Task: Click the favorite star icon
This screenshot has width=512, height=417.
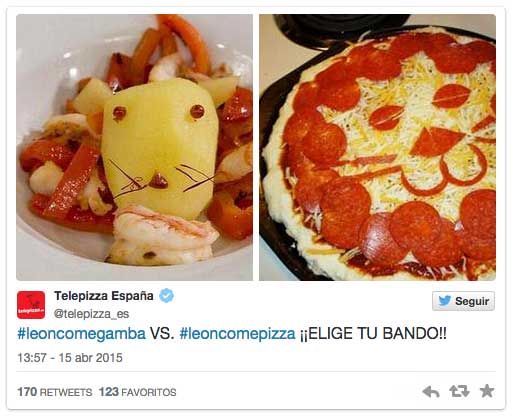Action: [x=487, y=391]
